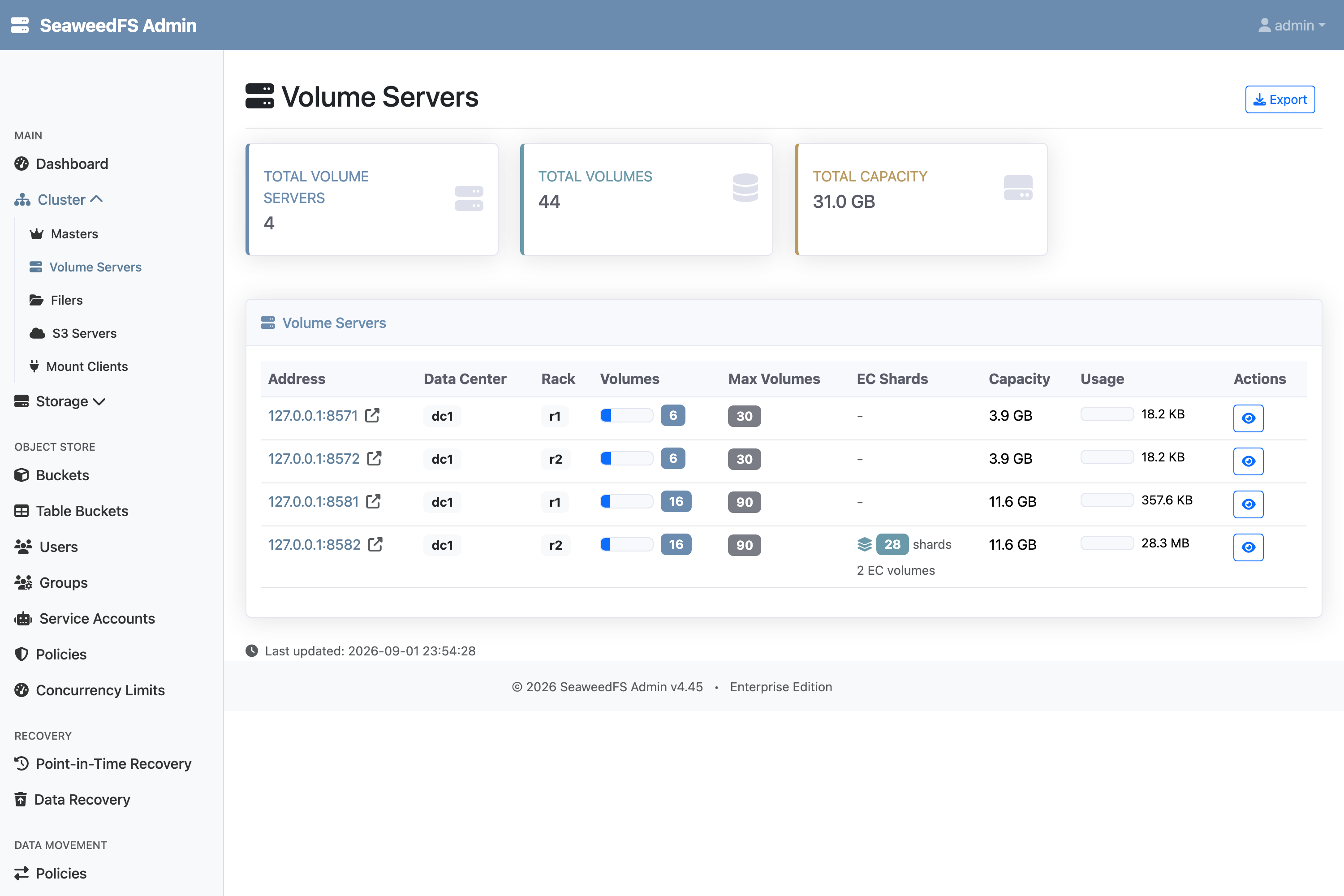The width and height of the screenshot is (1344, 896).
Task: Open S3 Servers page
Action: tap(73, 333)
